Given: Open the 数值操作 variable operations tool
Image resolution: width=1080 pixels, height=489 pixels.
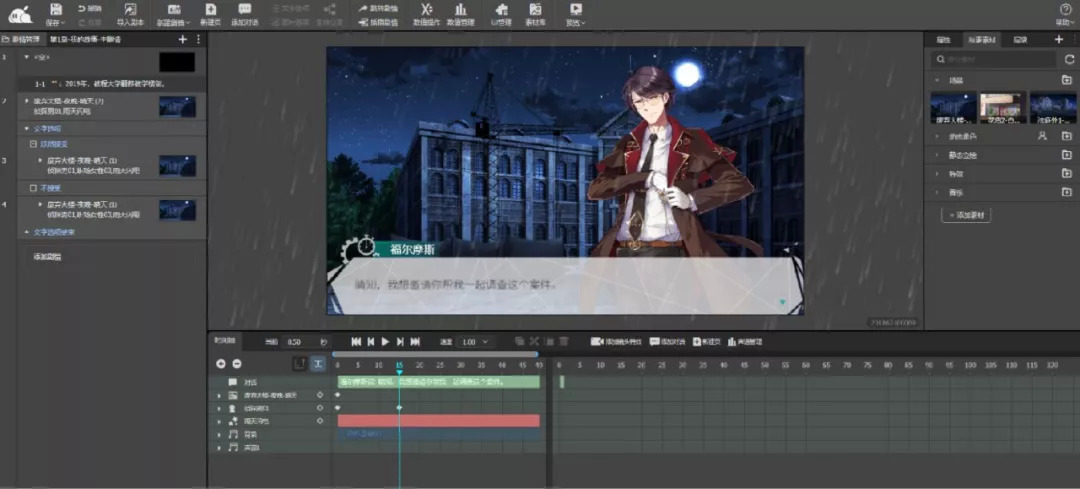Looking at the screenshot, I should coord(426,13).
